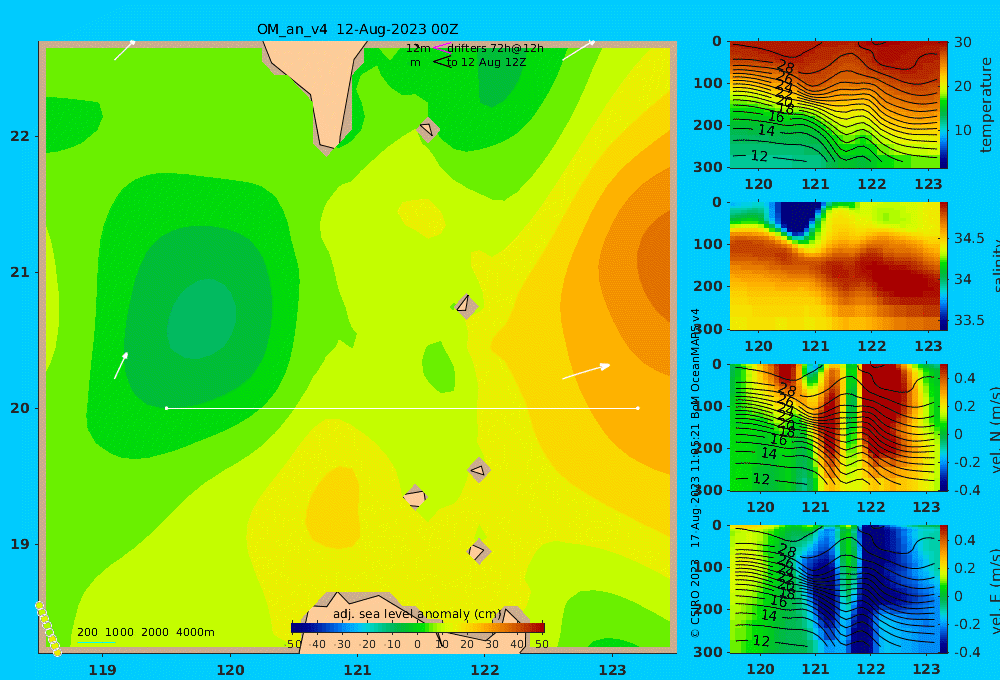Click the western endpoint of the white transect line
This screenshot has height=680, width=1000.
coord(166,408)
